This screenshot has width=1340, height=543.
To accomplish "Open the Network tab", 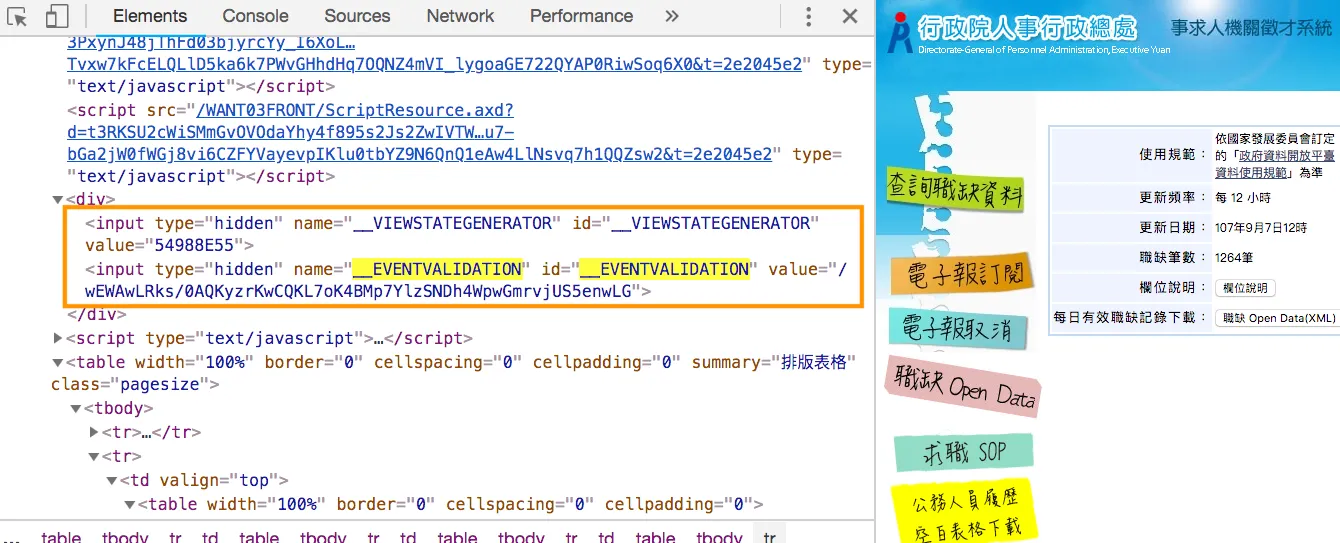I will tap(460, 16).
